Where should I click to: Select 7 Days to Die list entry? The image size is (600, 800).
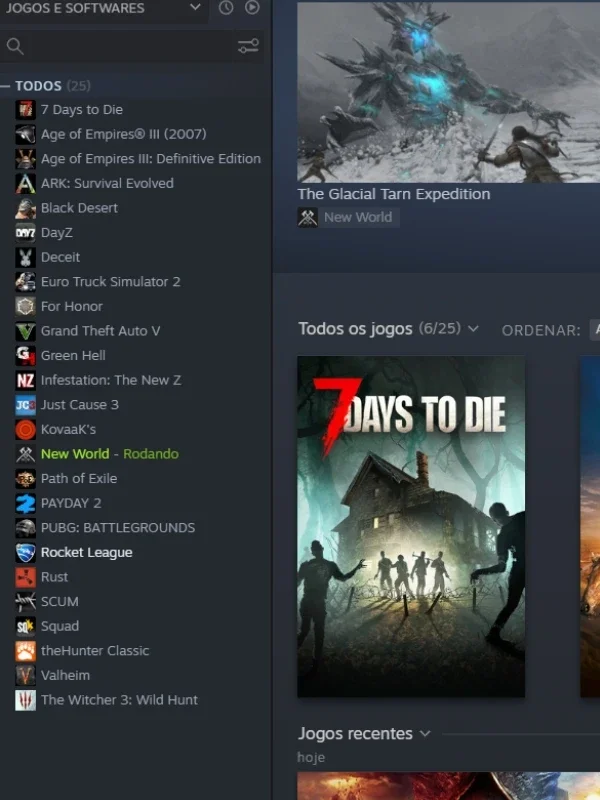[x=82, y=110]
